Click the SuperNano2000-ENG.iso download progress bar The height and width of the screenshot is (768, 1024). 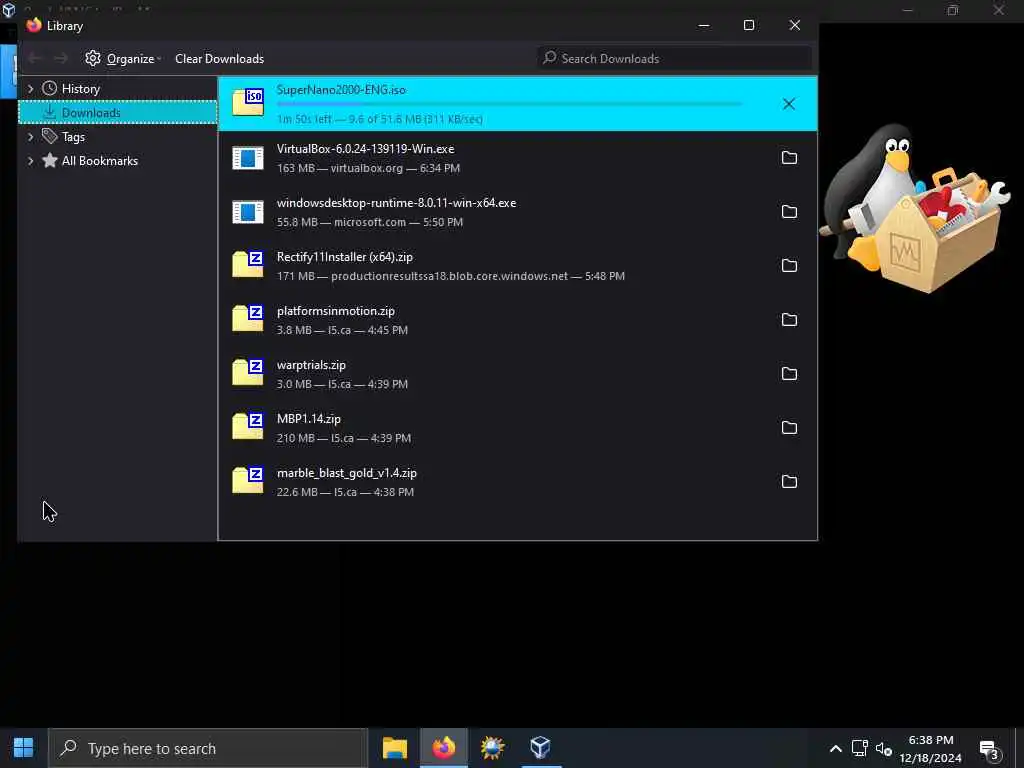coord(509,104)
